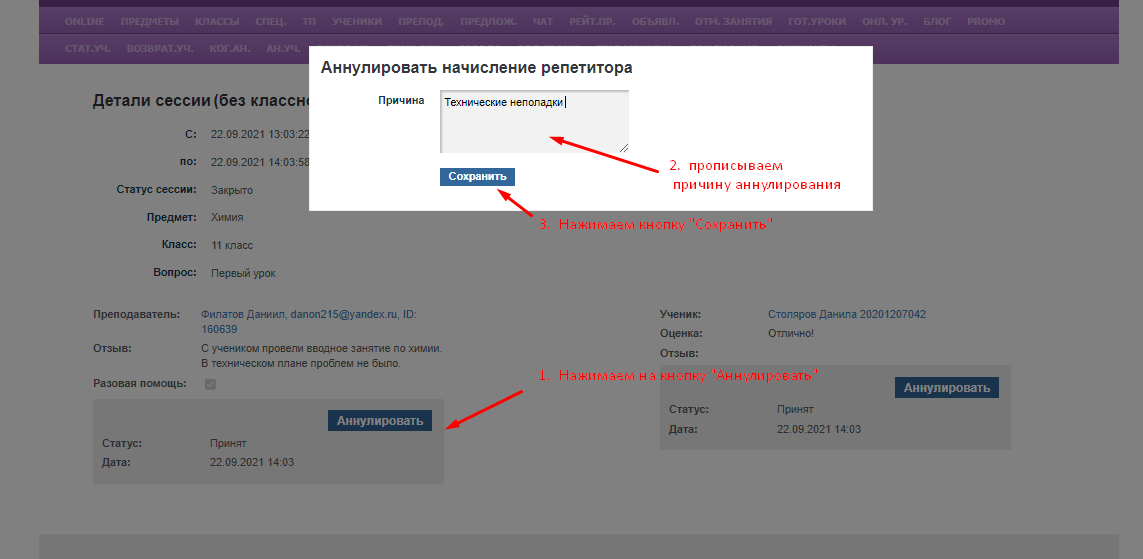The width and height of the screenshot is (1143, 559).
Task: Click the session status value Закрыто
Action: 232,190
